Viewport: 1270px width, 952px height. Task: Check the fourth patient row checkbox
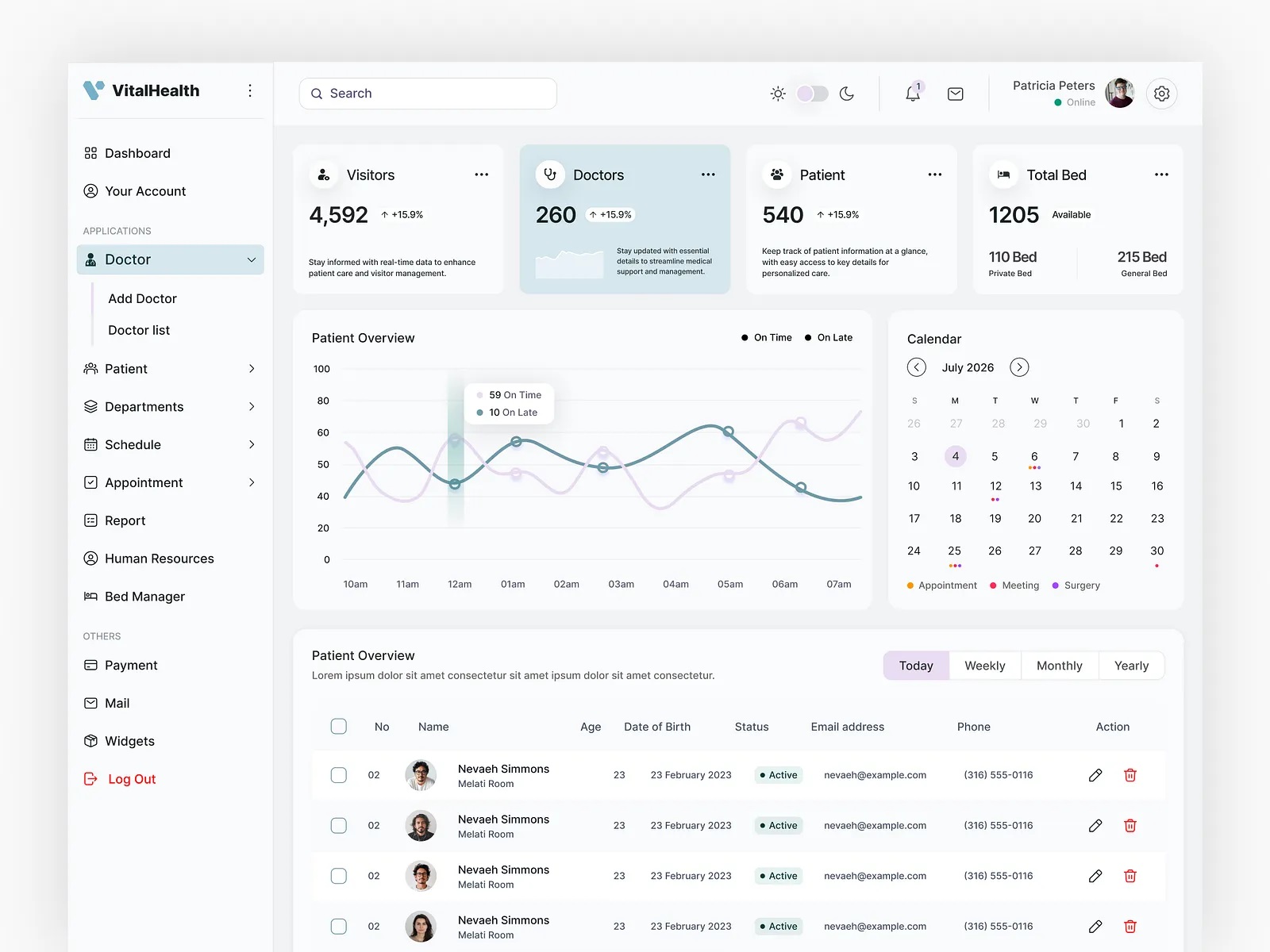pyautogui.click(x=339, y=927)
